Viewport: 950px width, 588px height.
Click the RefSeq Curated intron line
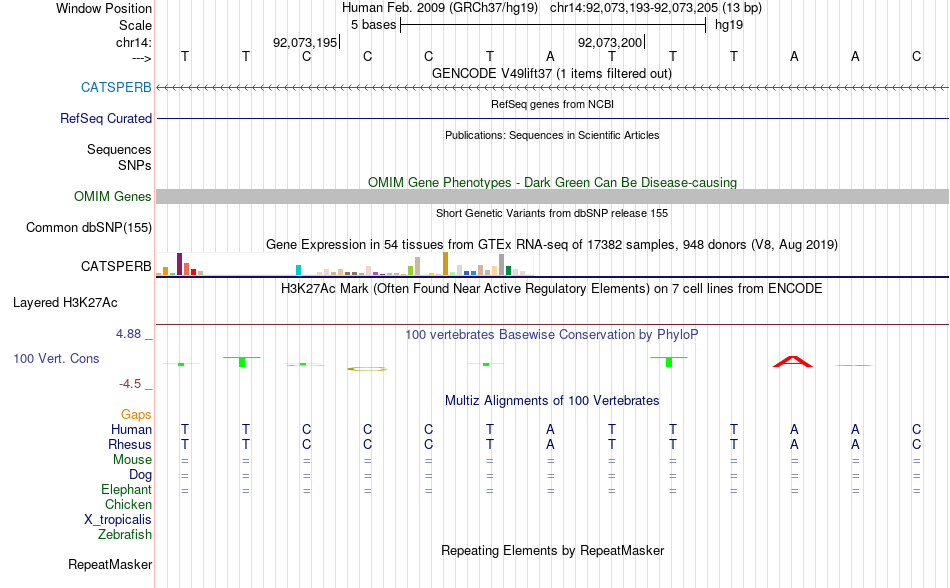(x=552, y=118)
